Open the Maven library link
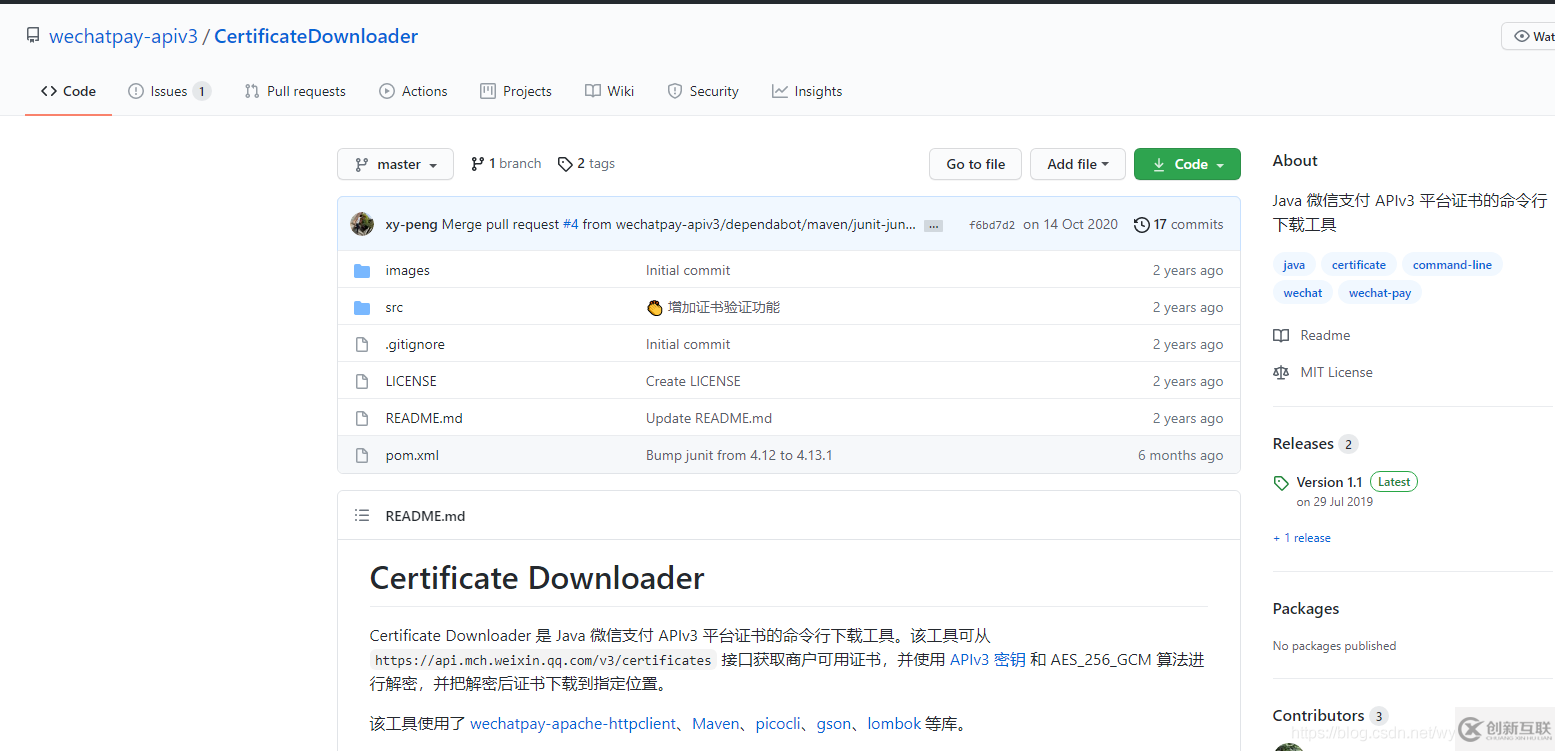1555x751 pixels. pos(716,724)
